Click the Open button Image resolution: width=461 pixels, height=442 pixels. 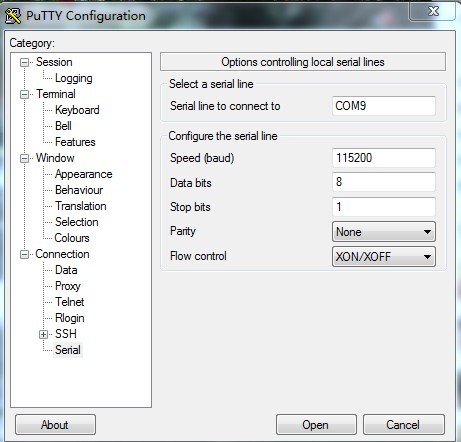[316, 425]
